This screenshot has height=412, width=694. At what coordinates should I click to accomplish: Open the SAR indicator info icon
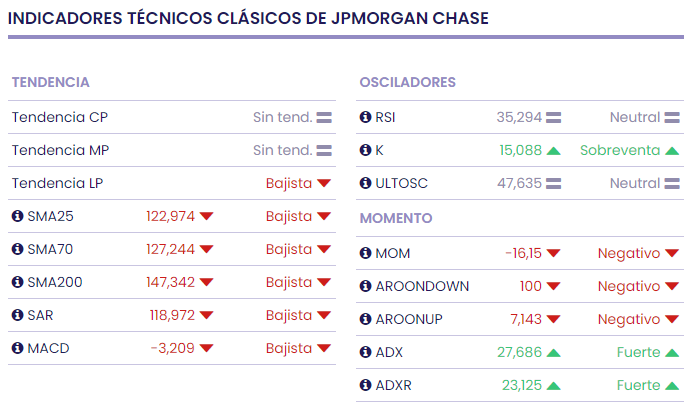pos(17,315)
